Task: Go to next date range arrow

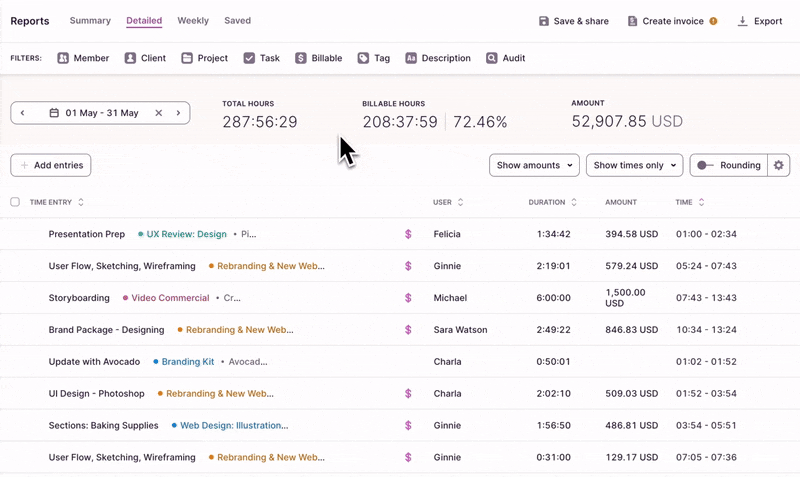Action: coord(178,113)
